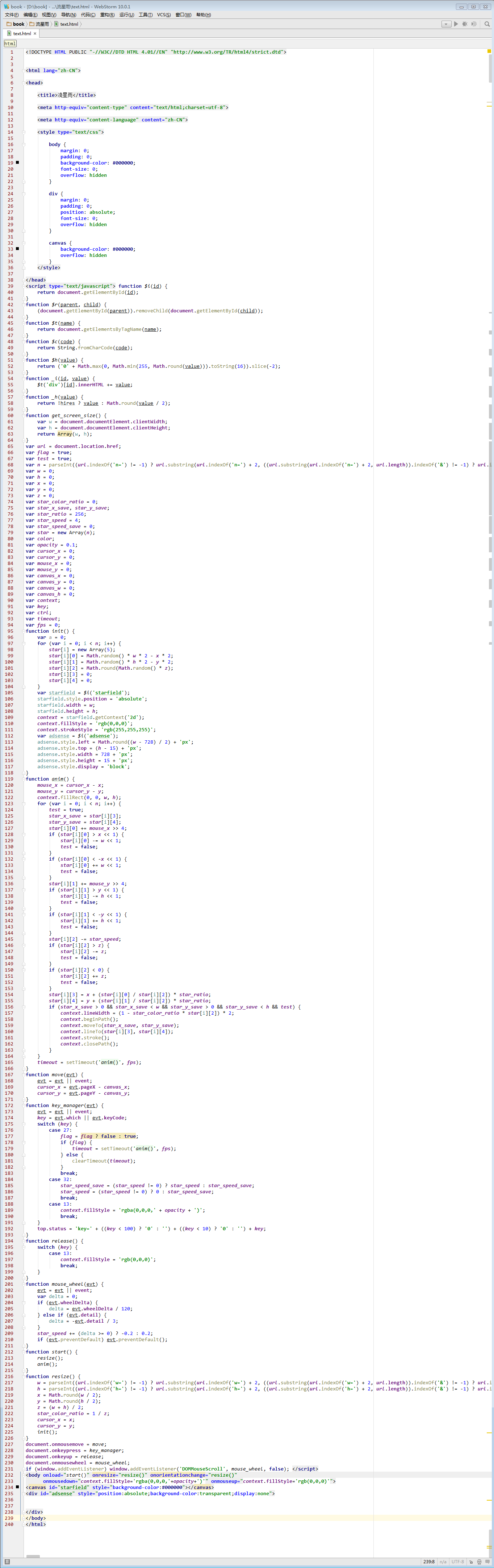Open the 帮助(H) menu
The height and width of the screenshot is (1568, 494).
tap(203, 14)
